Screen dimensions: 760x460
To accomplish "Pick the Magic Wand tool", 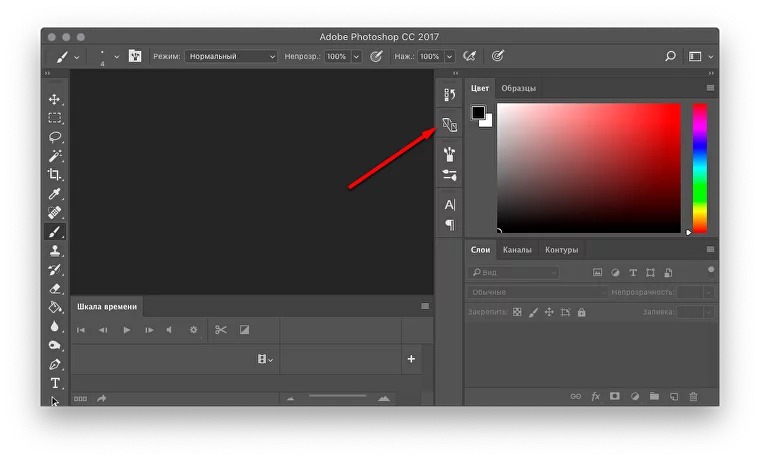I will point(55,156).
